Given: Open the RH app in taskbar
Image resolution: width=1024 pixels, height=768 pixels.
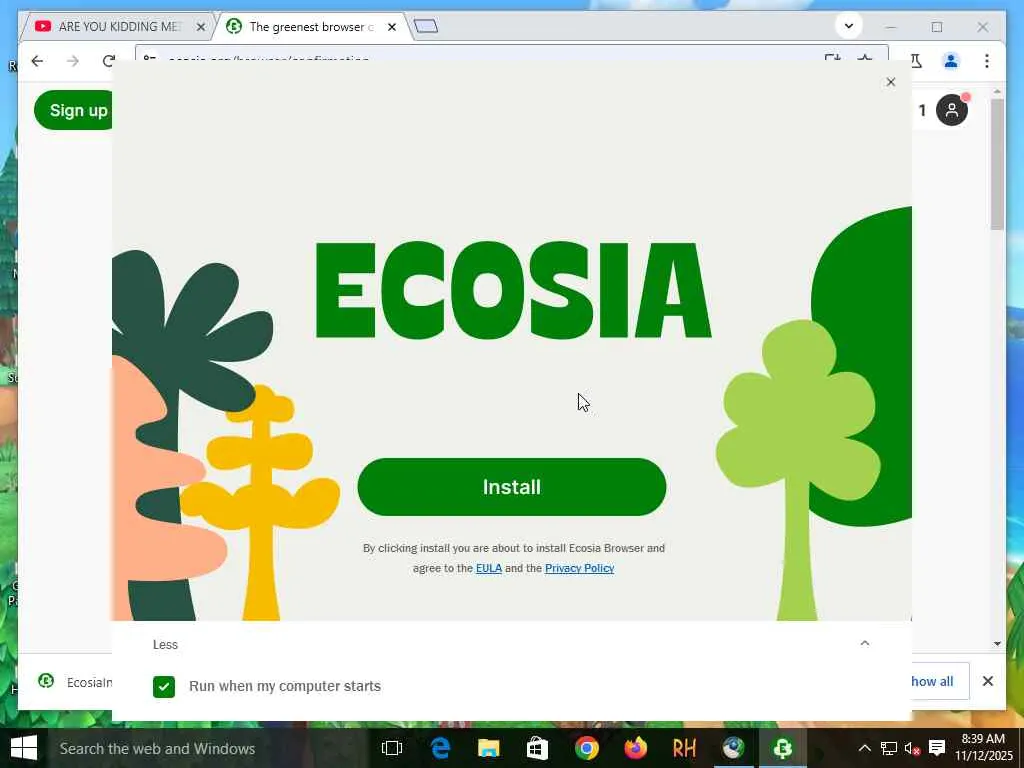Looking at the screenshot, I should (684, 748).
